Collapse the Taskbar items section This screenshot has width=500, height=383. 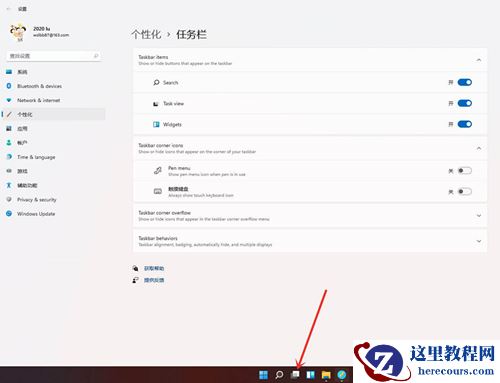(479, 60)
